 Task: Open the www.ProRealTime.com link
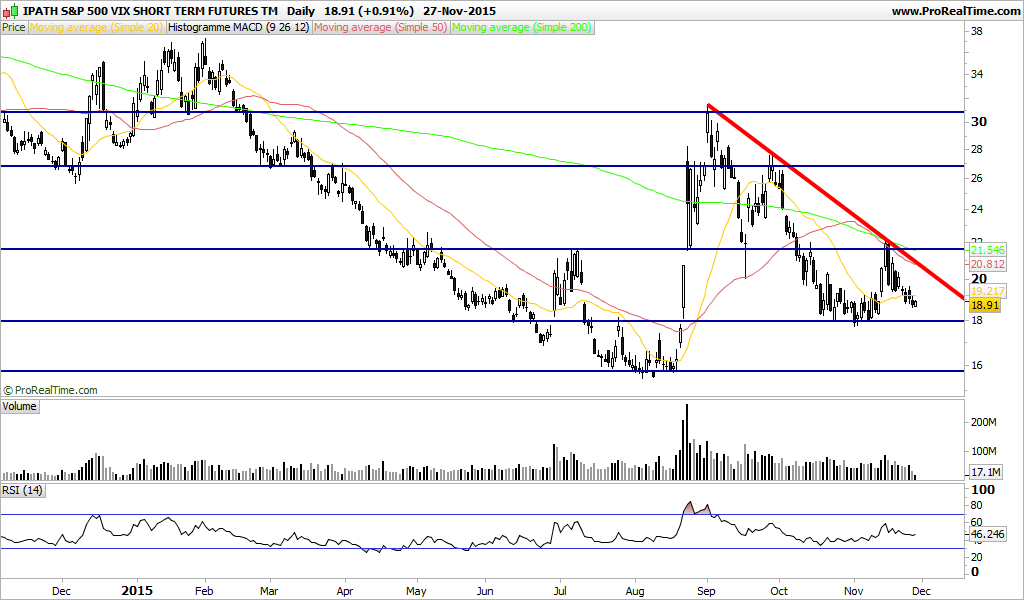(x=955, y=11)
